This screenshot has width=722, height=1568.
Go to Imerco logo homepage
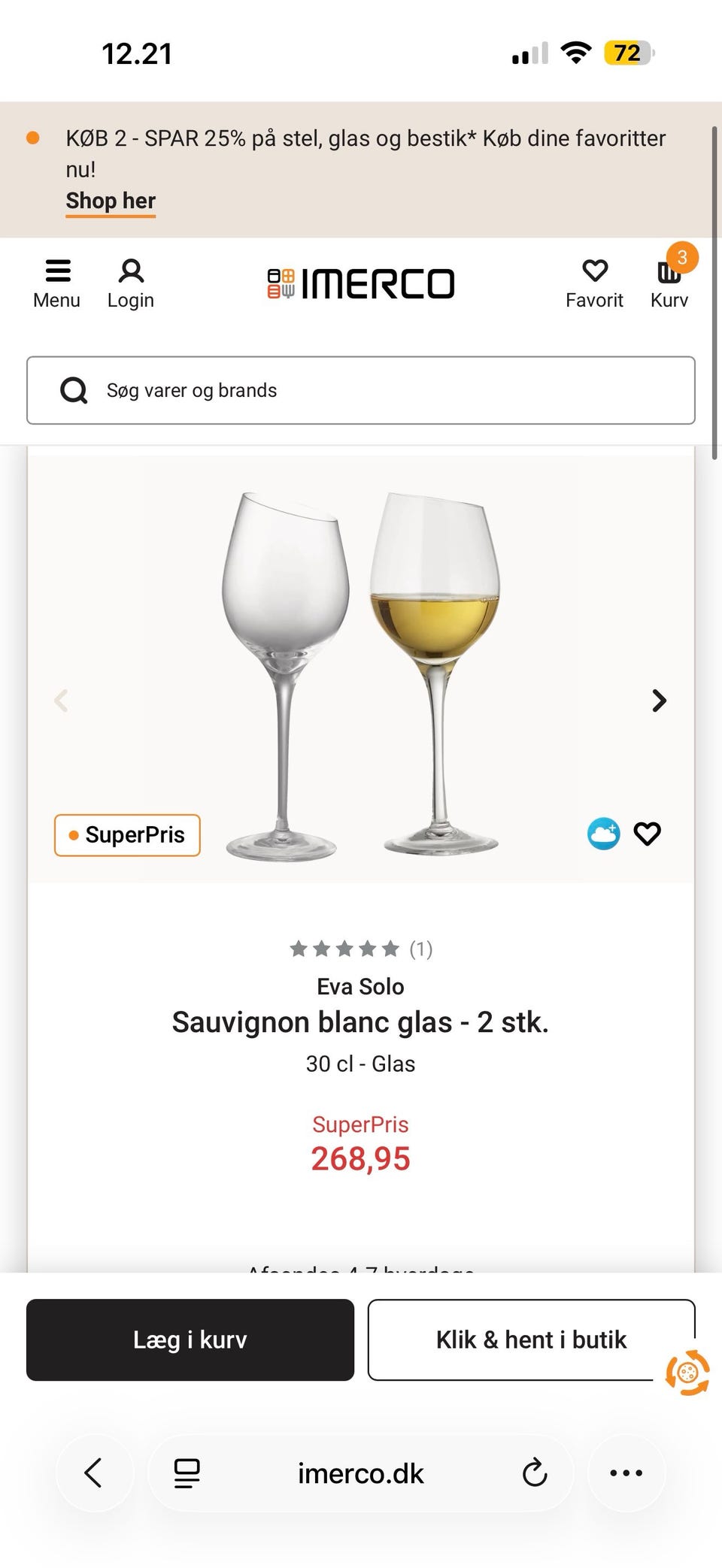tap(361, 284)
